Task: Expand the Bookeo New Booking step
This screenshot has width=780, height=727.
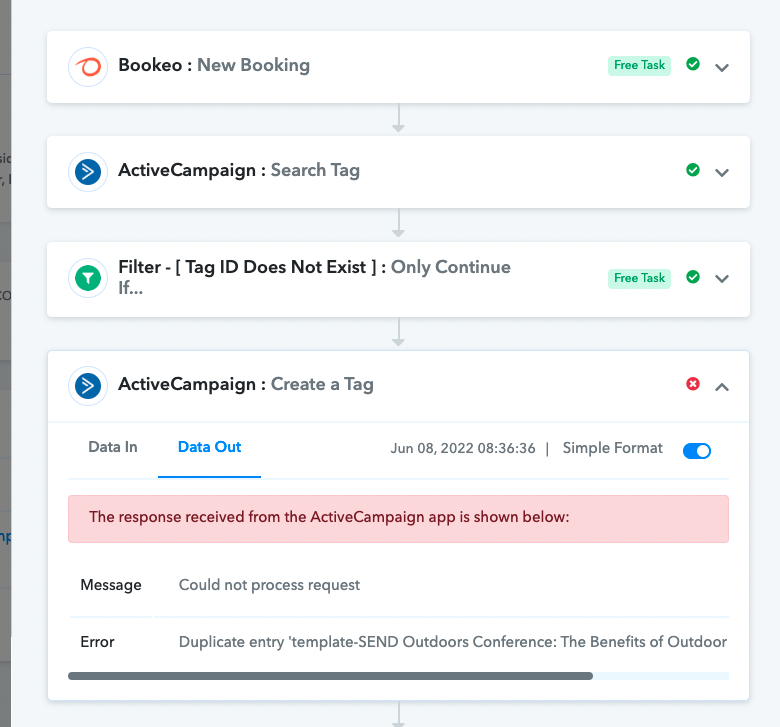Action: pyautogui.click(x=722, y=68)
